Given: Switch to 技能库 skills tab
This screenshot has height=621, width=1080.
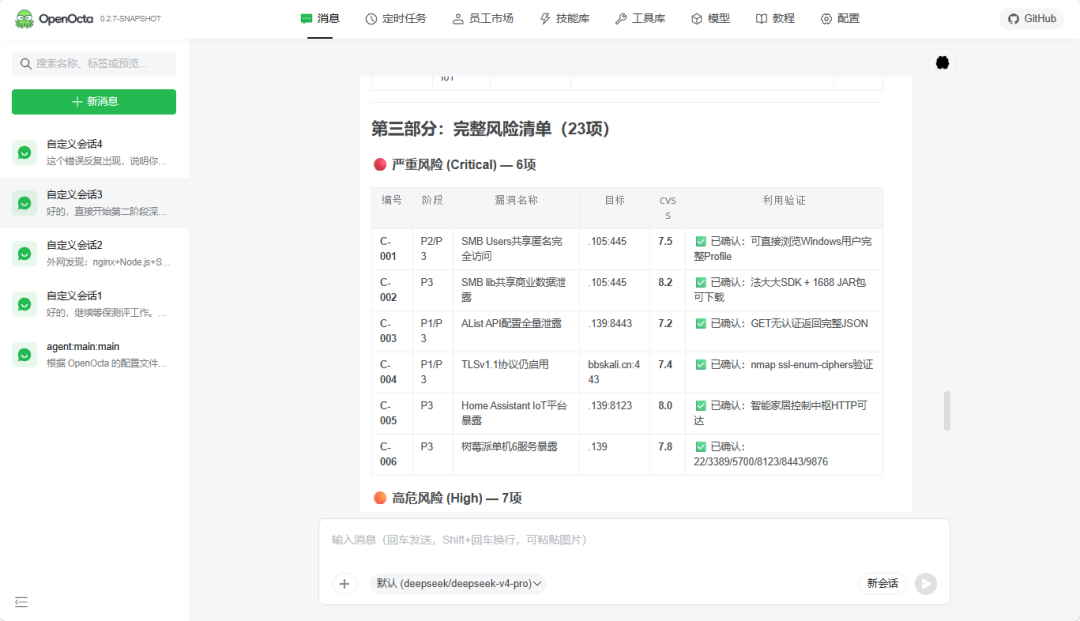Looking at the screenshot, I should [564, 19].
